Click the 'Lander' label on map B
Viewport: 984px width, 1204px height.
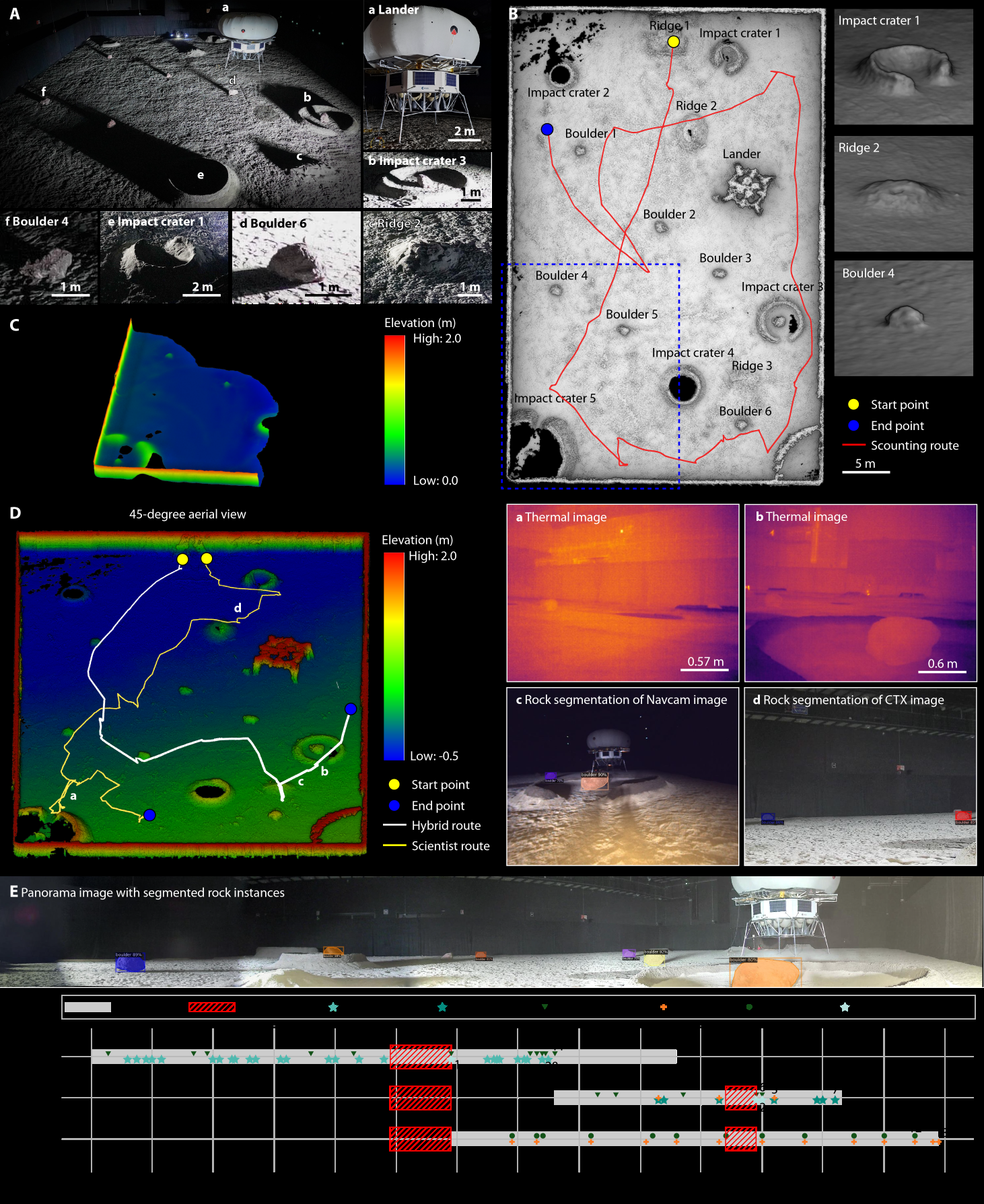742,154
